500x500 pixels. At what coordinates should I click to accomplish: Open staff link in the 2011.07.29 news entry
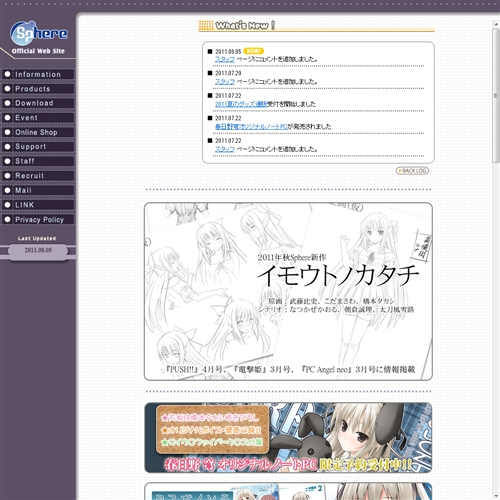pos(225,81)
